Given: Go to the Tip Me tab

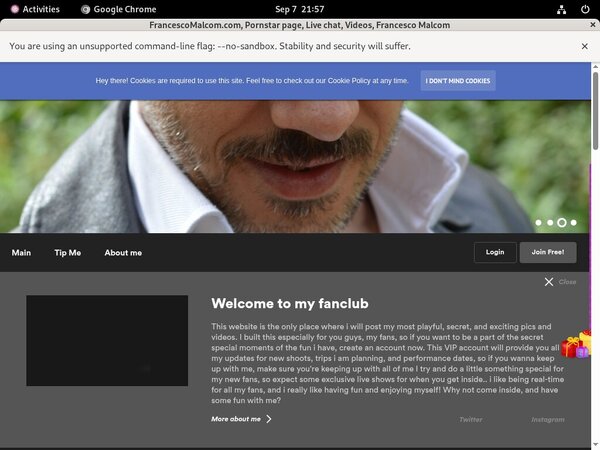Looking at the screenshot, I should [68, 253].
